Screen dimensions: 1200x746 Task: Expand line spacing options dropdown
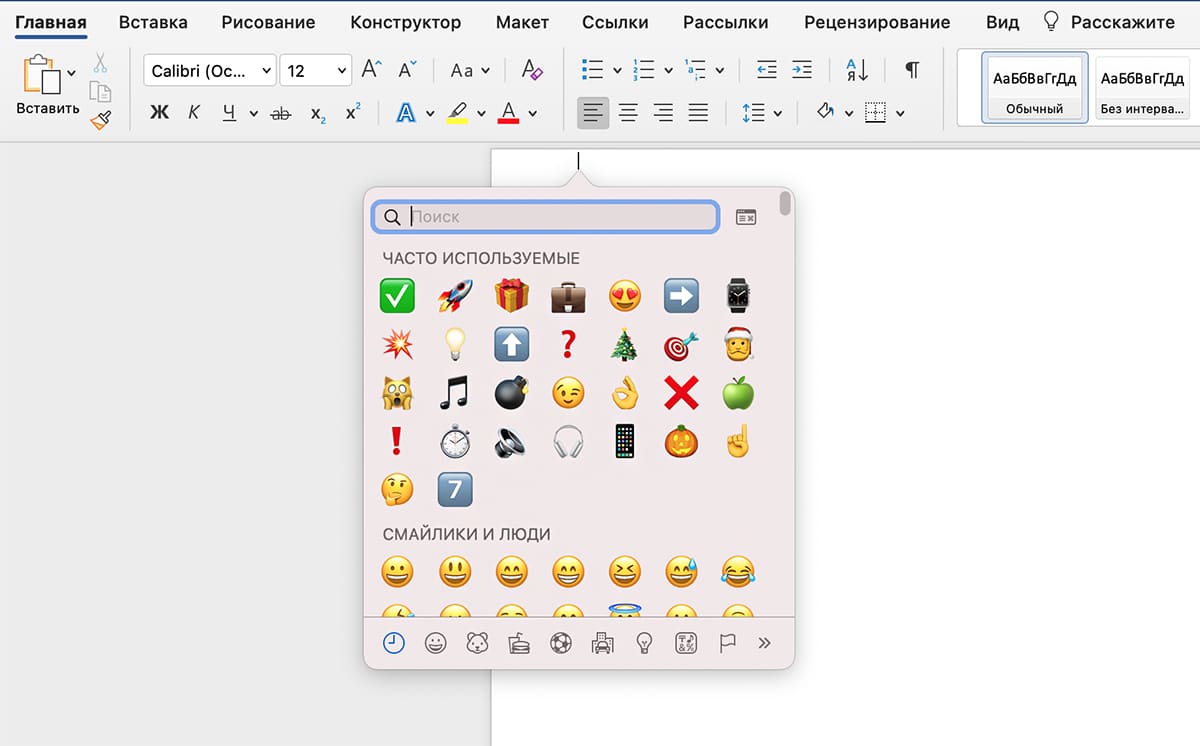[x=777, y=113]
